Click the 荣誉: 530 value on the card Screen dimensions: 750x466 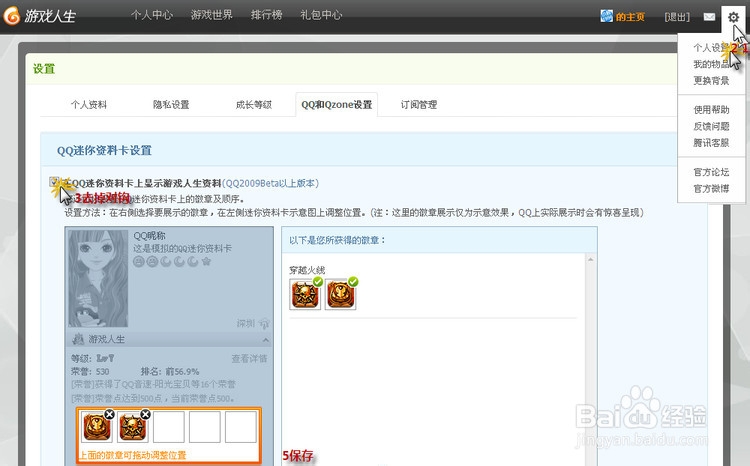(90, 372)
